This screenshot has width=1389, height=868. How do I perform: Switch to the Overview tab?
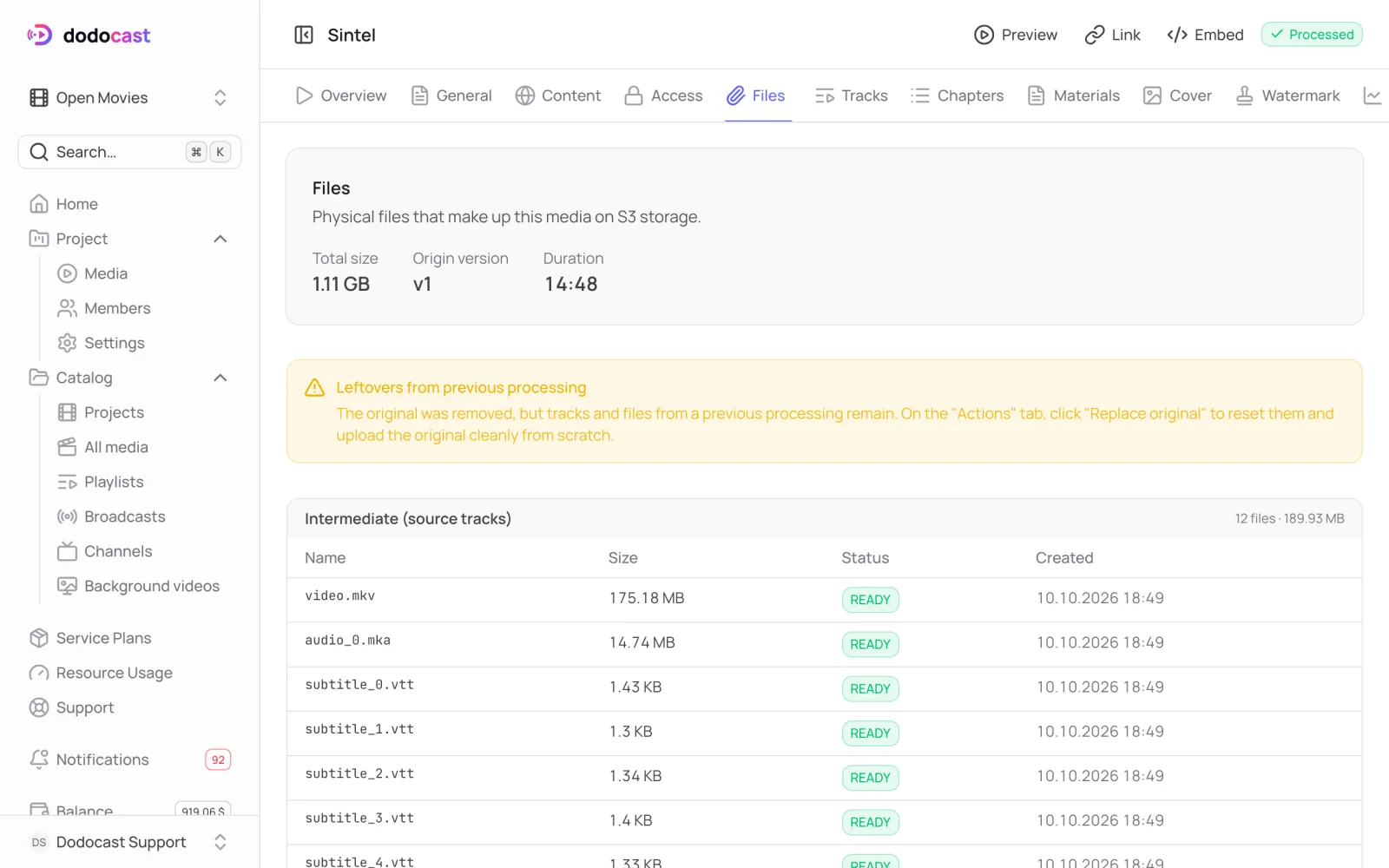341,95
